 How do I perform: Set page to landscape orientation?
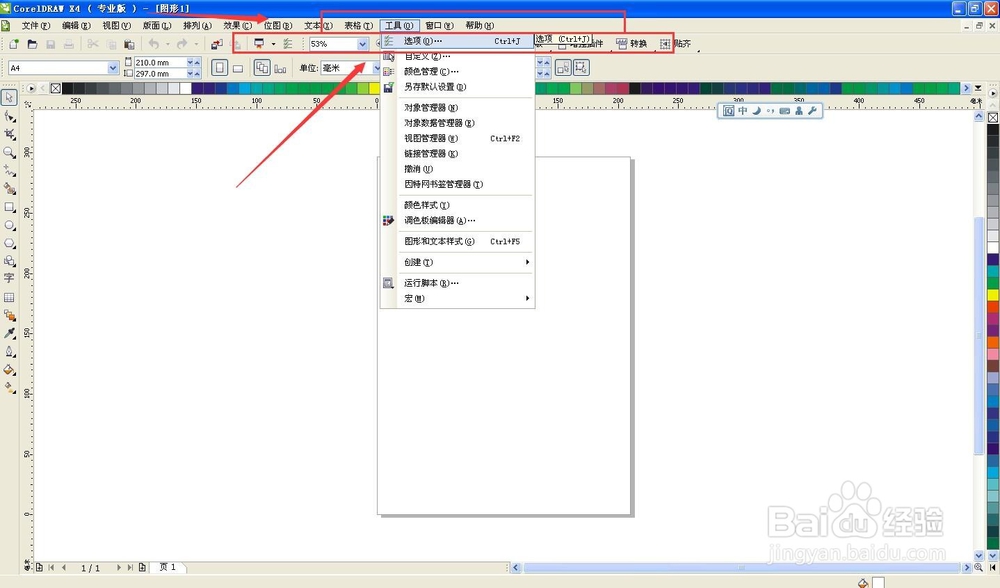238,68
